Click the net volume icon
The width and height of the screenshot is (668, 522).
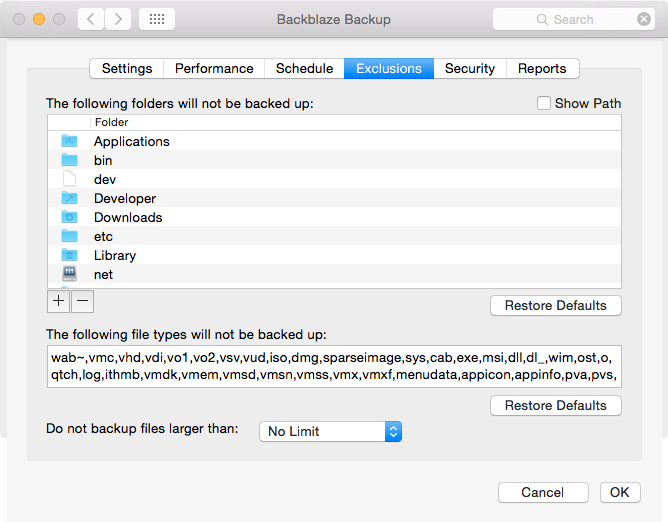point(69,274)
